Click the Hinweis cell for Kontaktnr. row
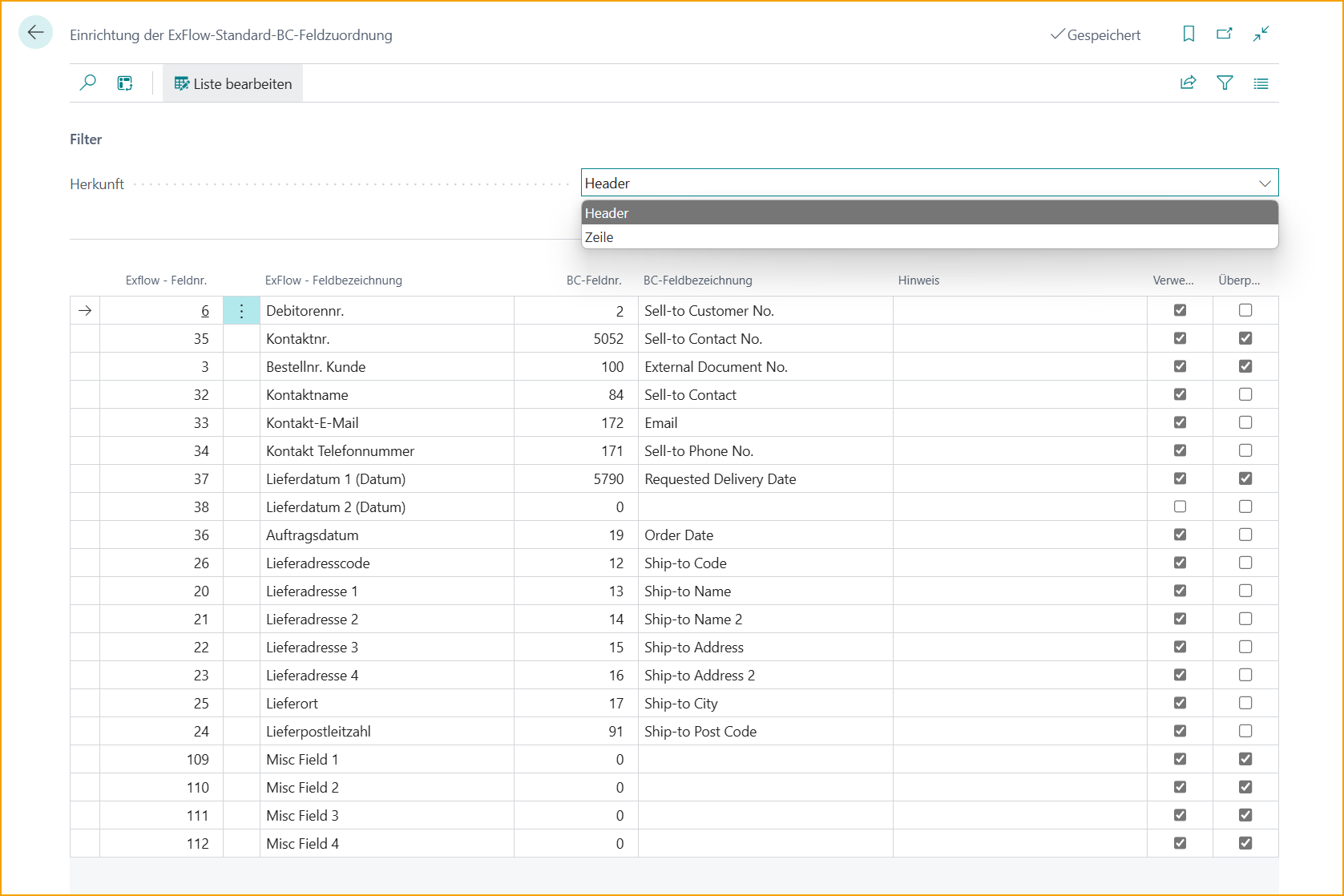The width and height of the screenshot is (1344, 896). (x=1019, y=339)
